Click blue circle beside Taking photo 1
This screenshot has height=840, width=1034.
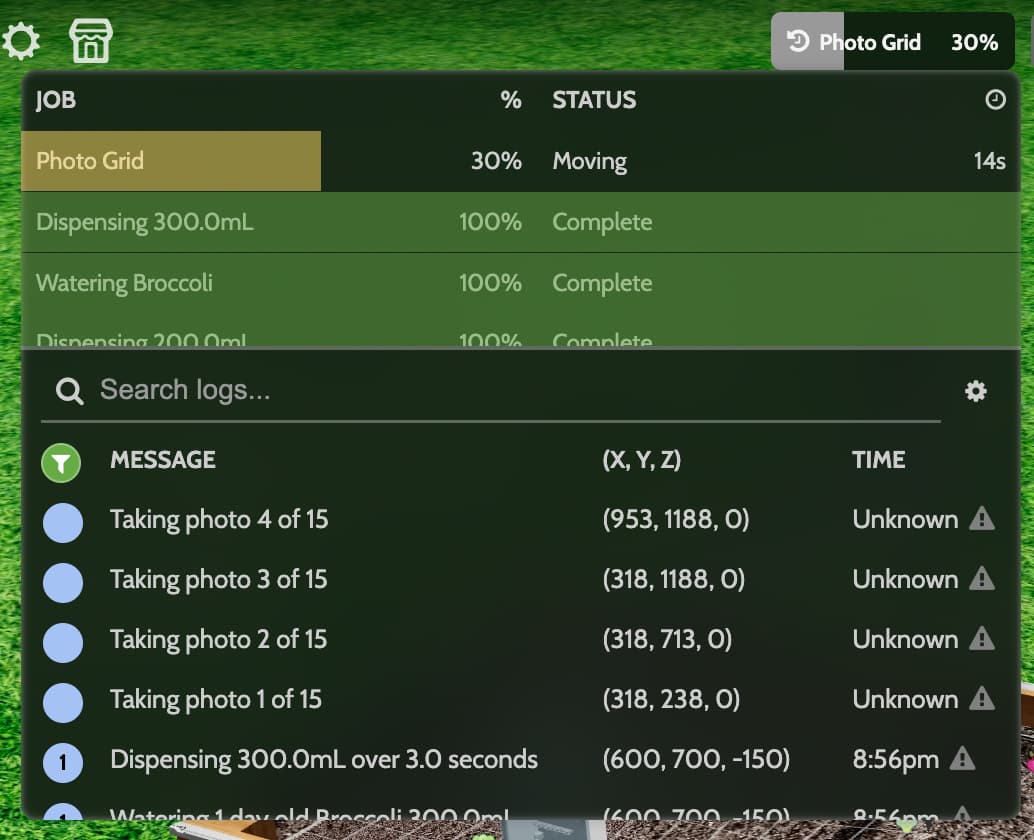[63, 702]
